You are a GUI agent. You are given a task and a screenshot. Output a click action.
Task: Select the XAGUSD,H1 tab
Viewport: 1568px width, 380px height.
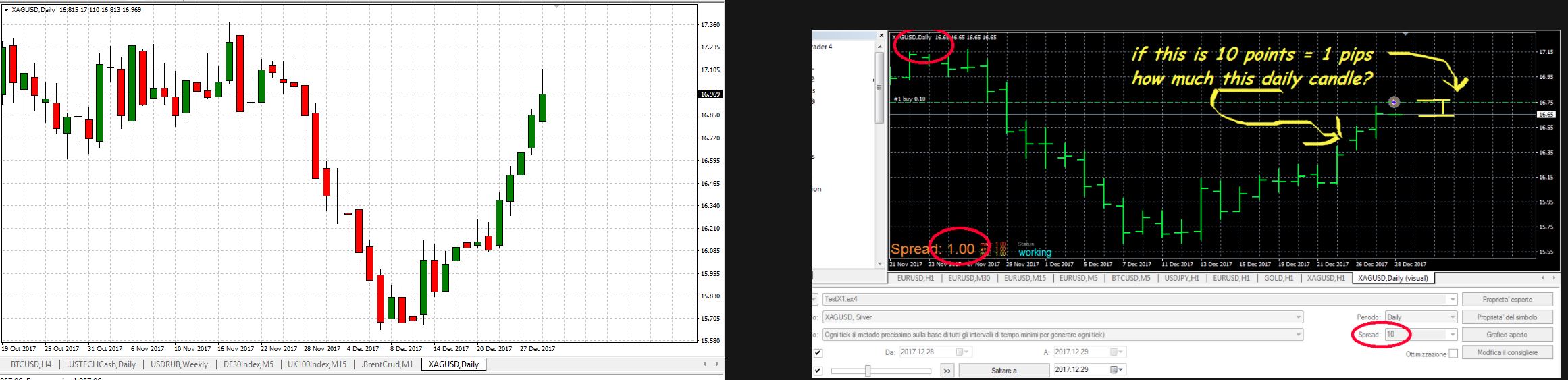click(x=1326, y=278)
